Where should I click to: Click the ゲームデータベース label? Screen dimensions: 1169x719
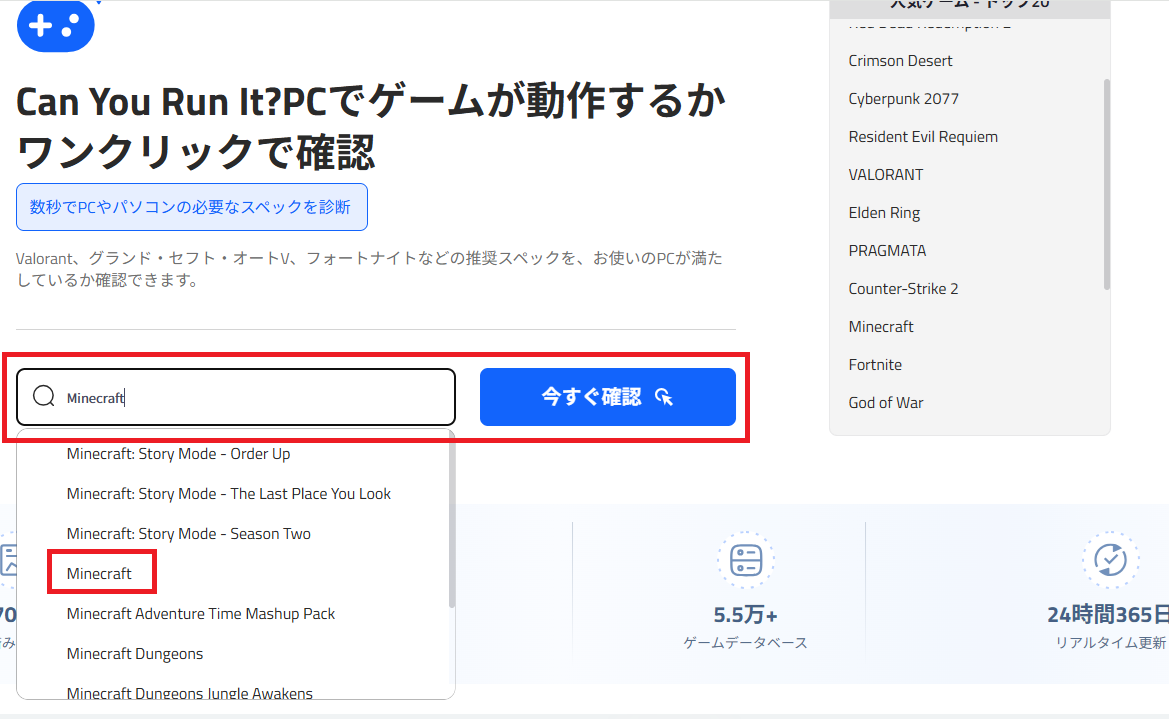[746, 643]
